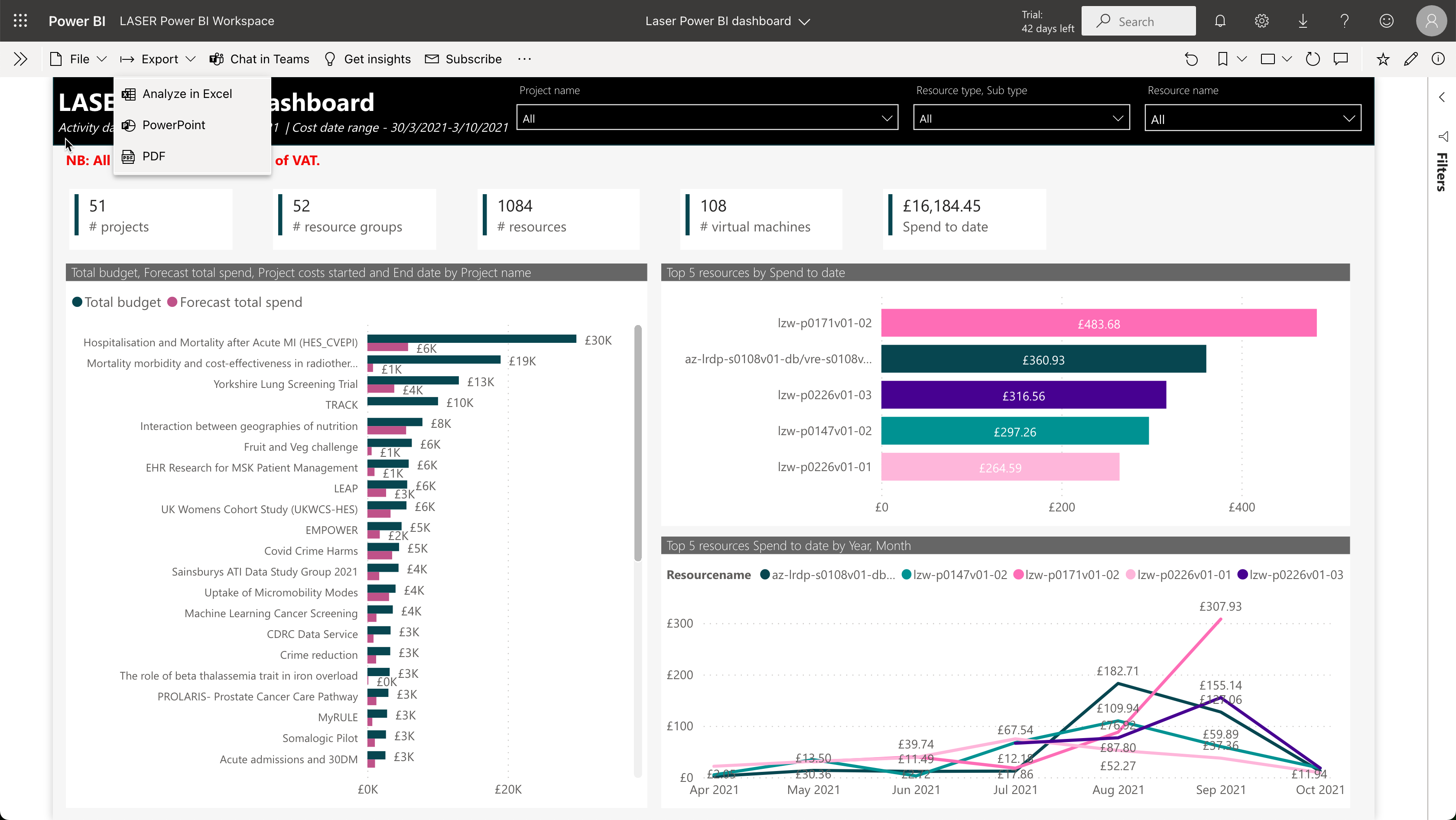Click the Get insights lightbulb
Screen dimensions: 1456x820
[330, 59]
